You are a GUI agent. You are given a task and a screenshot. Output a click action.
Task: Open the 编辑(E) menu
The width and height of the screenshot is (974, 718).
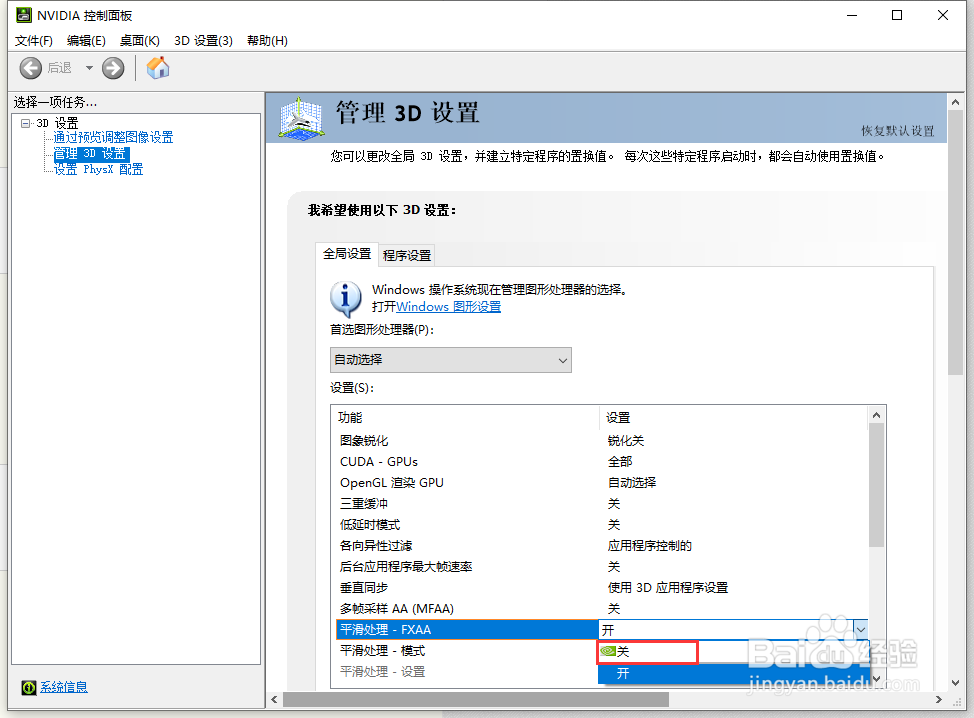[x=86, y=40]
